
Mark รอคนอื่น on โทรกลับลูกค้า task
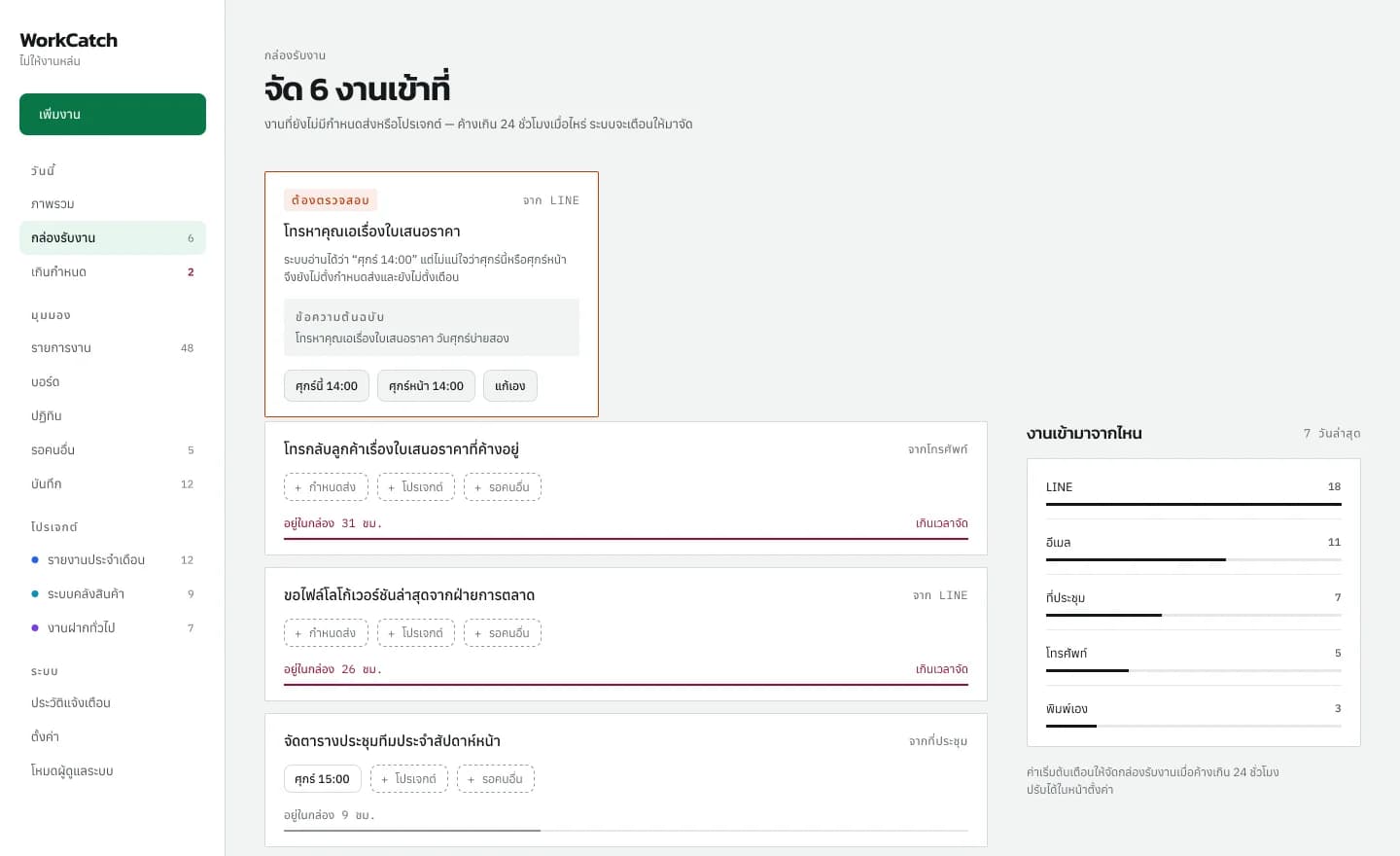coord(503,487)
